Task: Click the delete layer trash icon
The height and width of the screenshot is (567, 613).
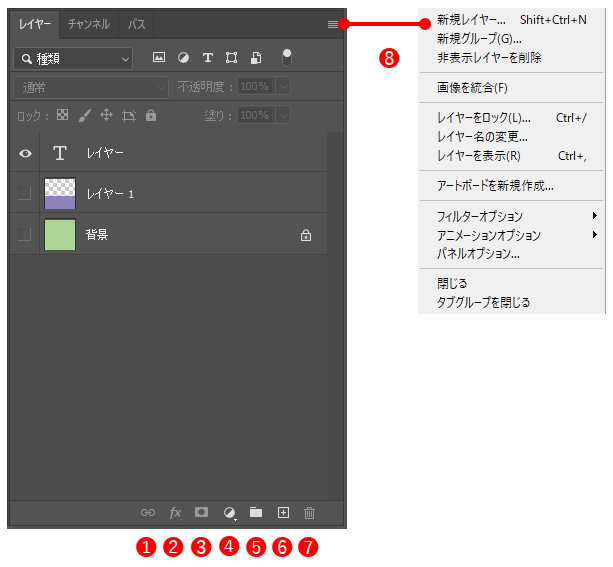Action: click(309, 513)
